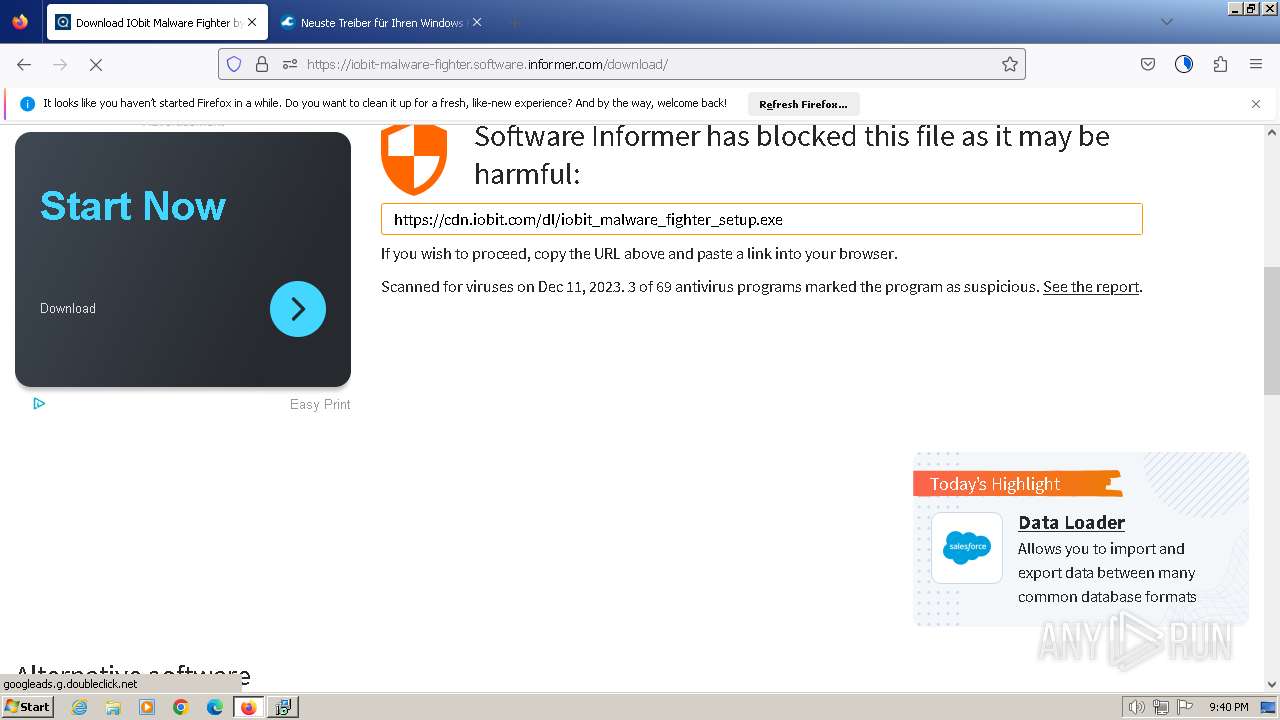1280x720 pixels.
Task: Click the Salesforce Data Loader icon
Action: [967, 548]
